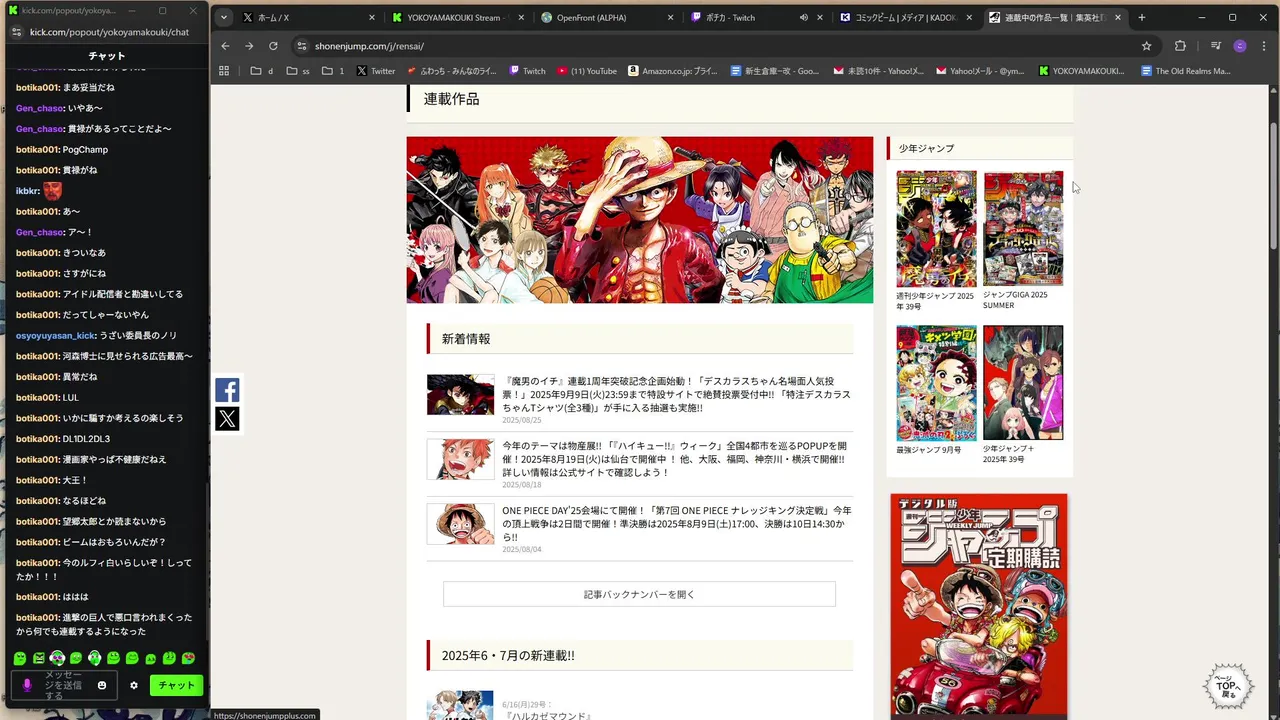Click the デジタル版 定期購読 banner
Screen dimensions: 1280x720
(x=979, y=605)
